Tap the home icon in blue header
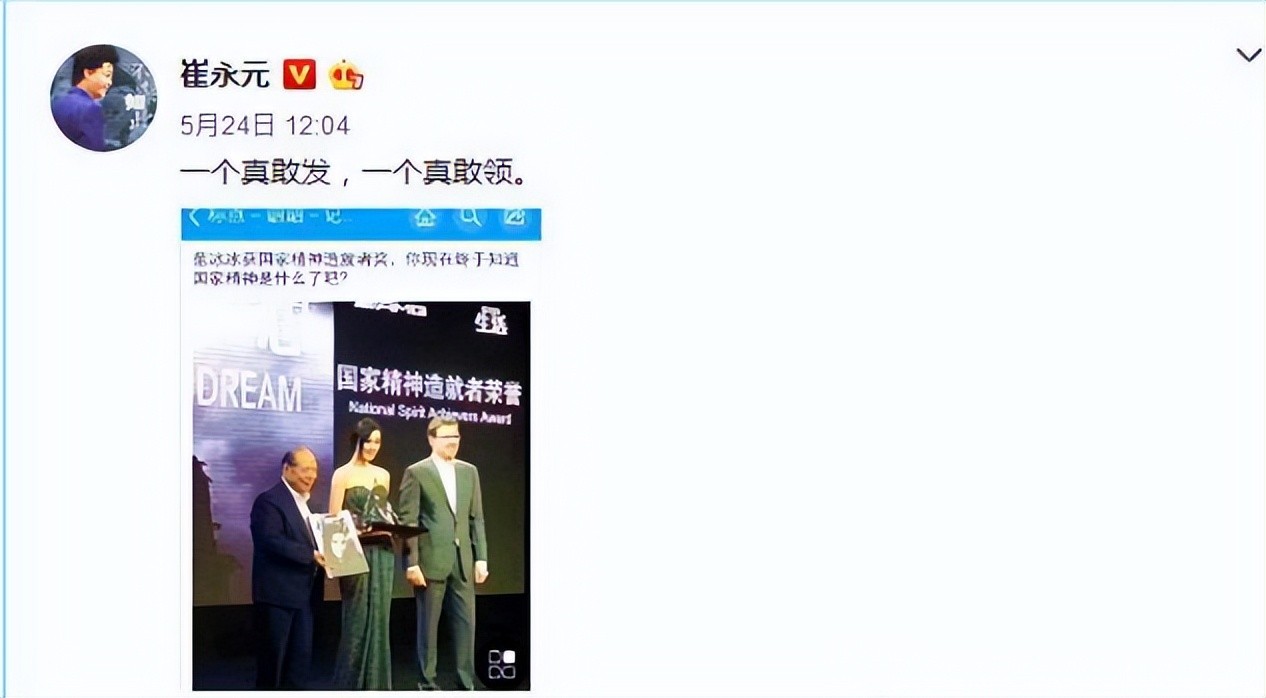Image resolution: width=1266 pixels, height=698 pixels. [424, 217]
